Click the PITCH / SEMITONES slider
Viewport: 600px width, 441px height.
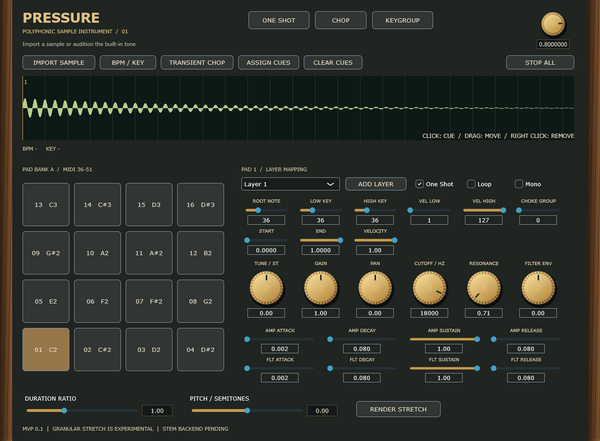pyautogui.click(x=247, y=410)
